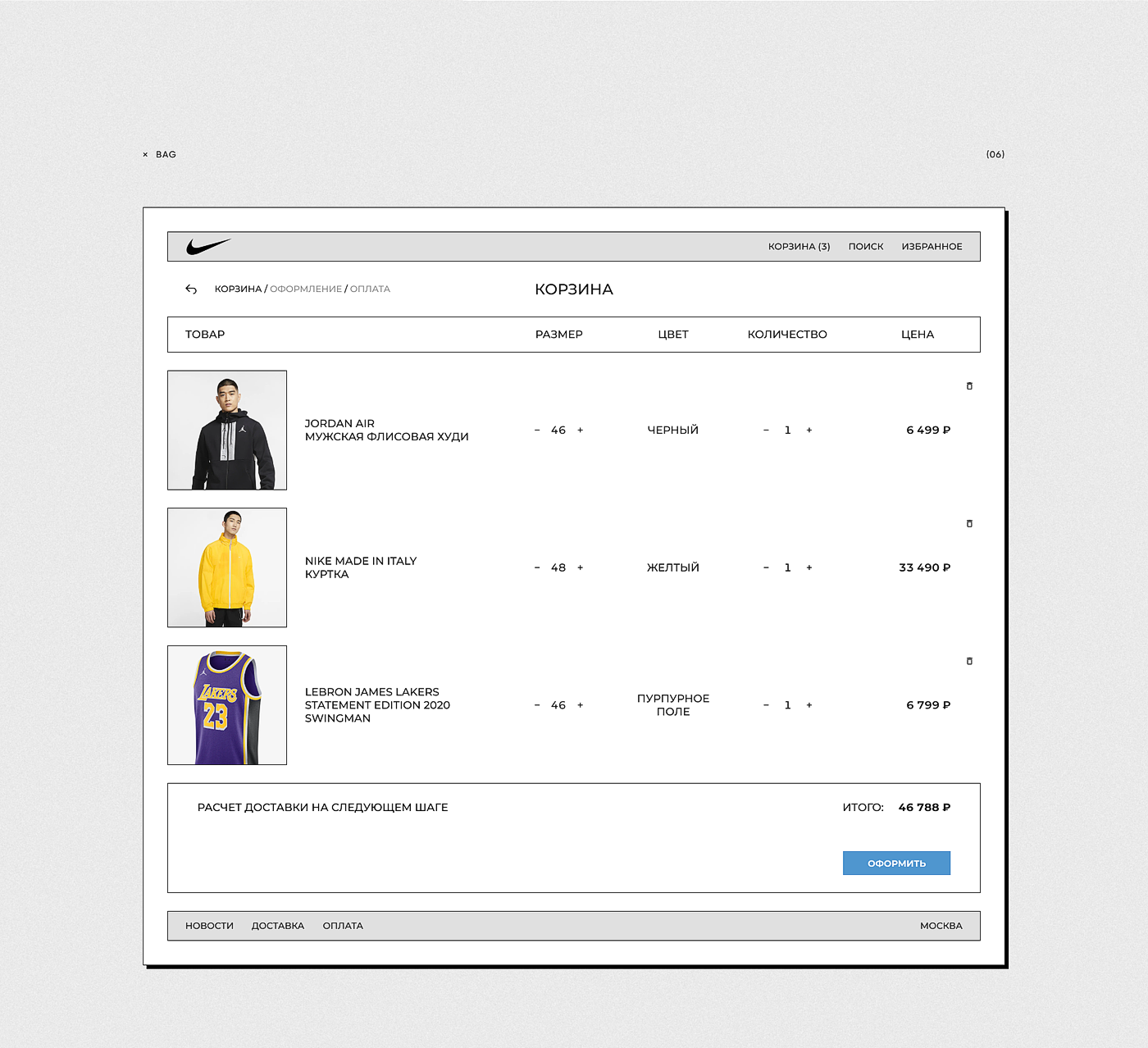The height and width of the screenshot is (1048, 1148).
Task: Go to Оформление breadcrumb step
Action: [x=306, y=289]
